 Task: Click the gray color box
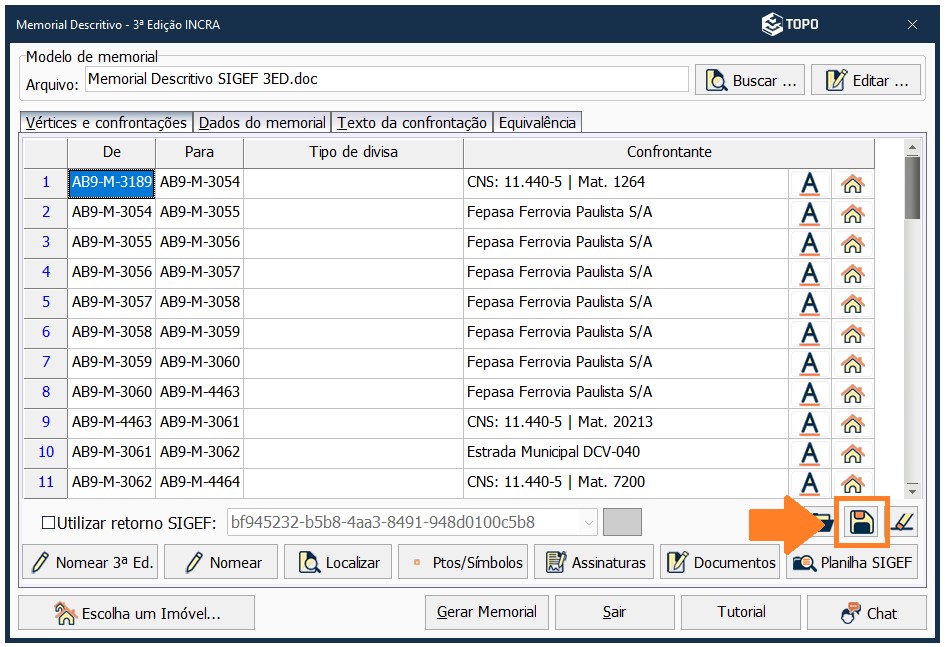tap(623, 522)
